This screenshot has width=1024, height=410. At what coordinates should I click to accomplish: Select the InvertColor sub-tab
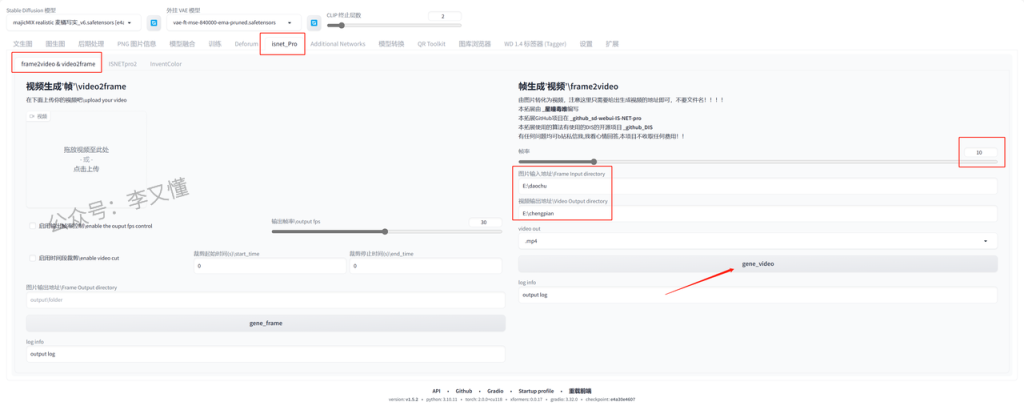click(165, 64)
